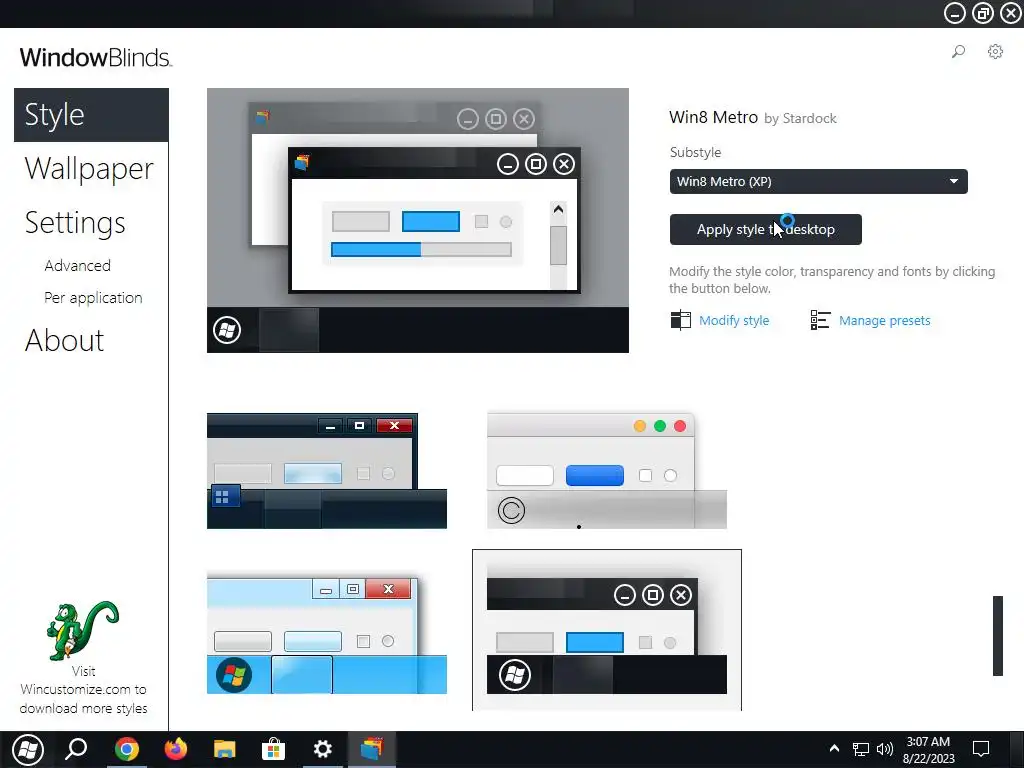Open the search magnifier in WindowBlinds header

[x=958, y=52]
